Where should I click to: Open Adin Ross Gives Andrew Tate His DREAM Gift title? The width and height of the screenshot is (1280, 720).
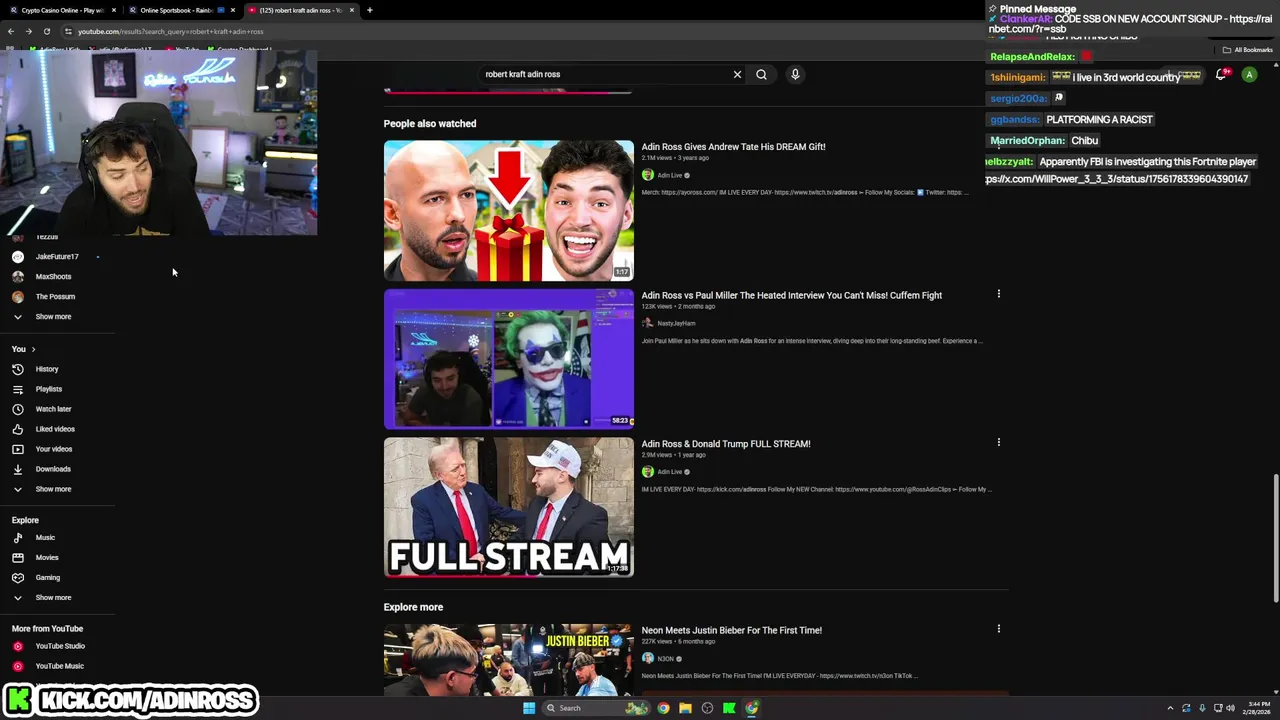[733, 147]
